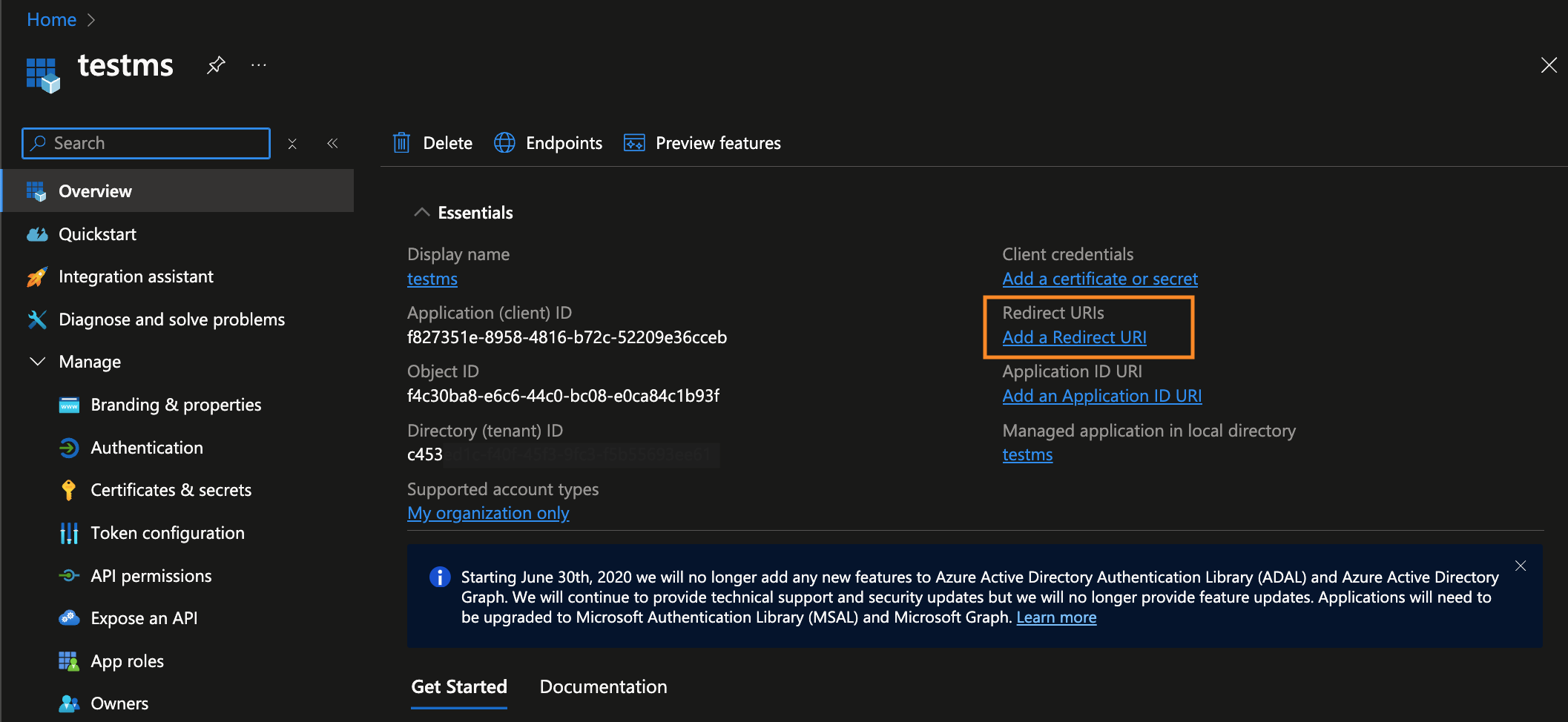Click the info icon in the banner
1568x722 pixels.
point(440,577)
